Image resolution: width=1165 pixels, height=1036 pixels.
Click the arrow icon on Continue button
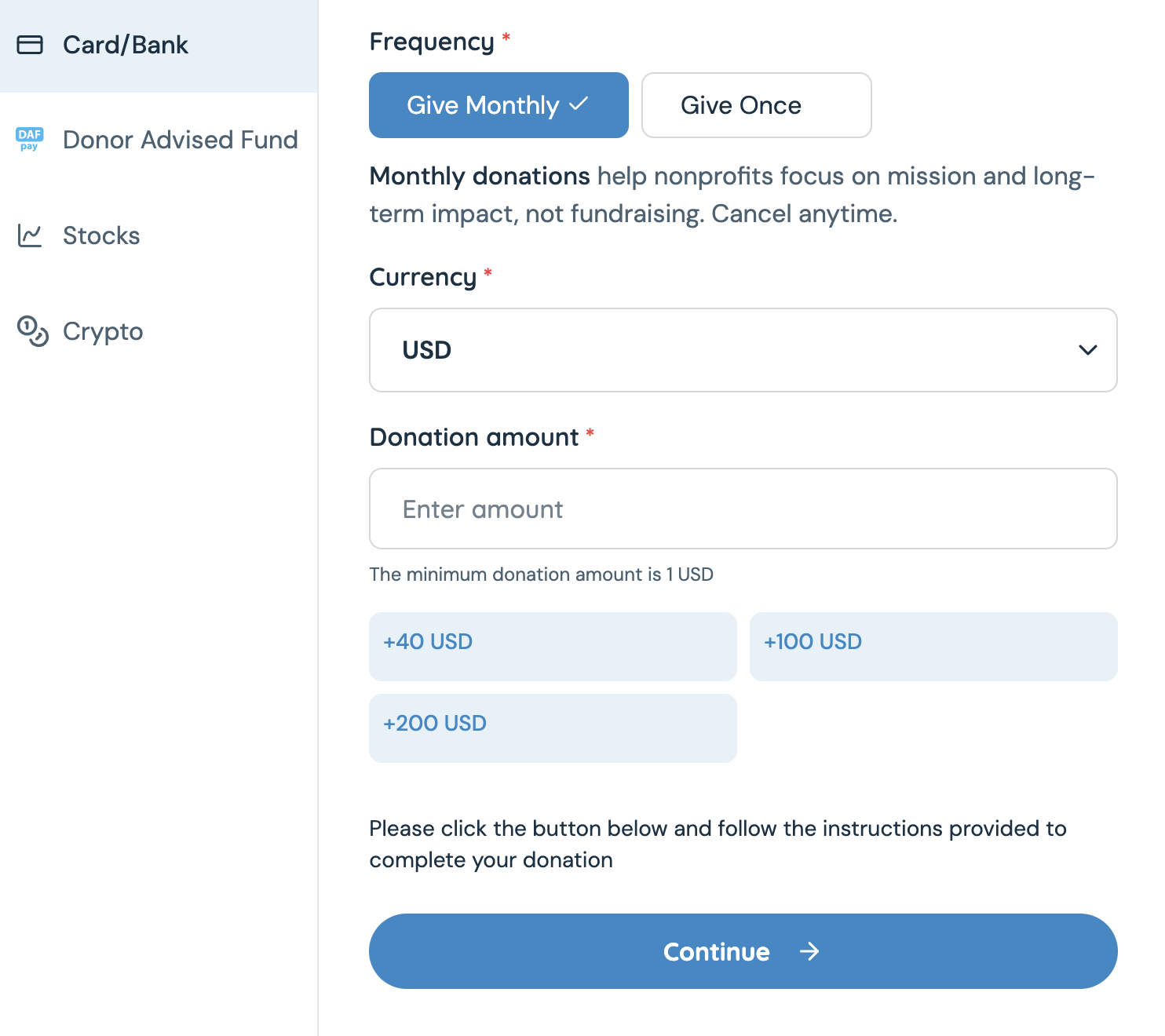[x=809, y=952]
